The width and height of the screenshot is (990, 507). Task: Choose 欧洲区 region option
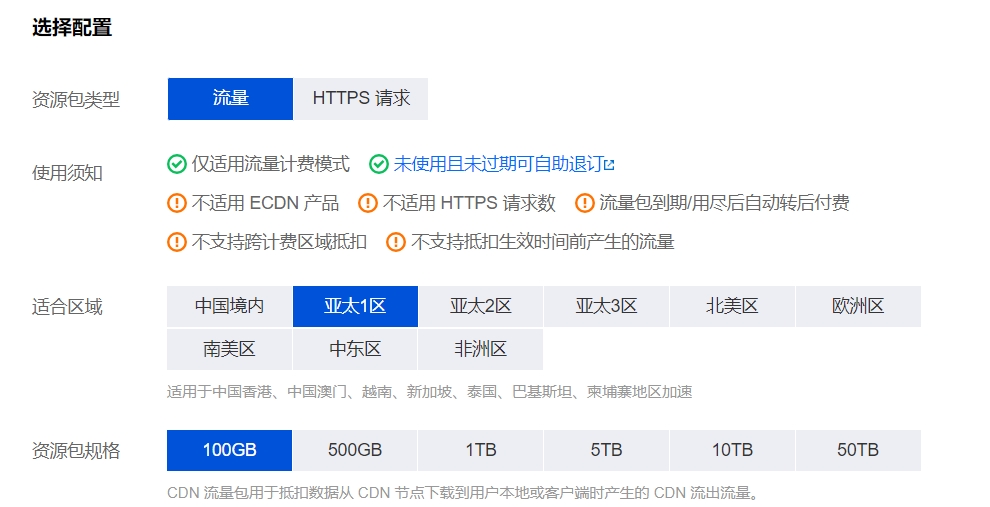[858, 306]
